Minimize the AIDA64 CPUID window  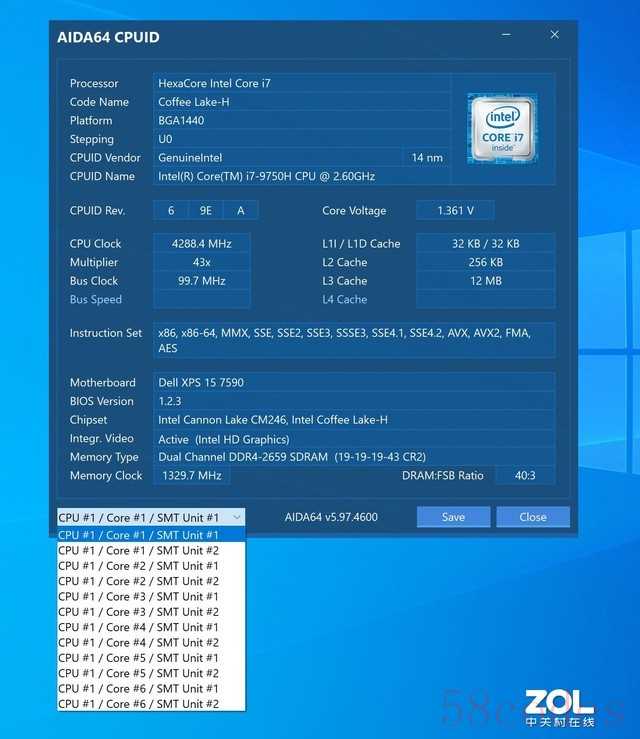click(x=505, y=36)
